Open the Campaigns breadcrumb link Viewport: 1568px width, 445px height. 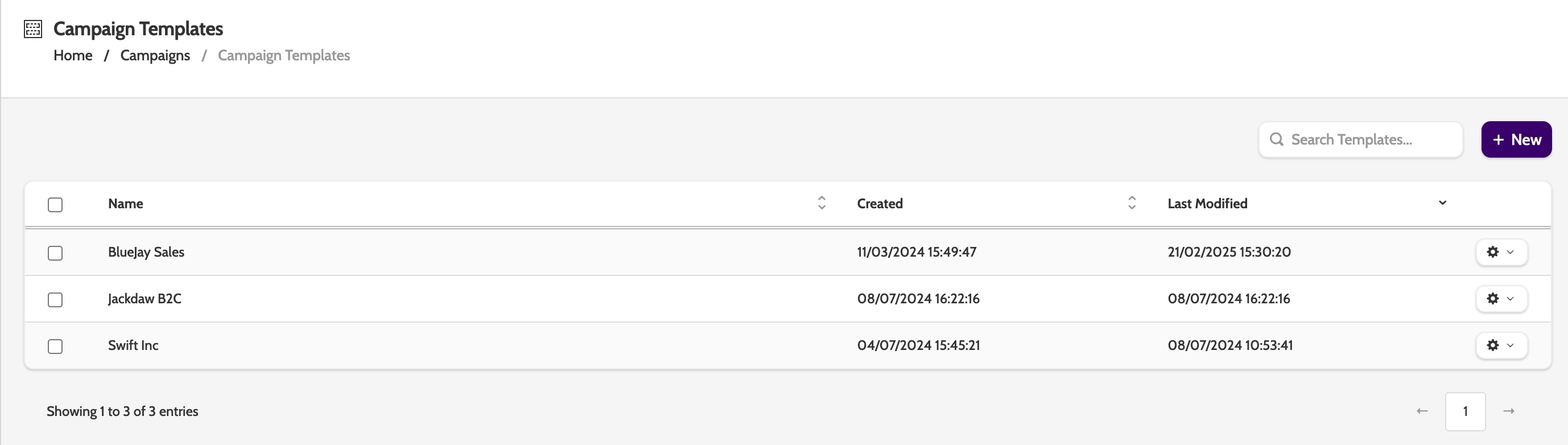(155, 55)
